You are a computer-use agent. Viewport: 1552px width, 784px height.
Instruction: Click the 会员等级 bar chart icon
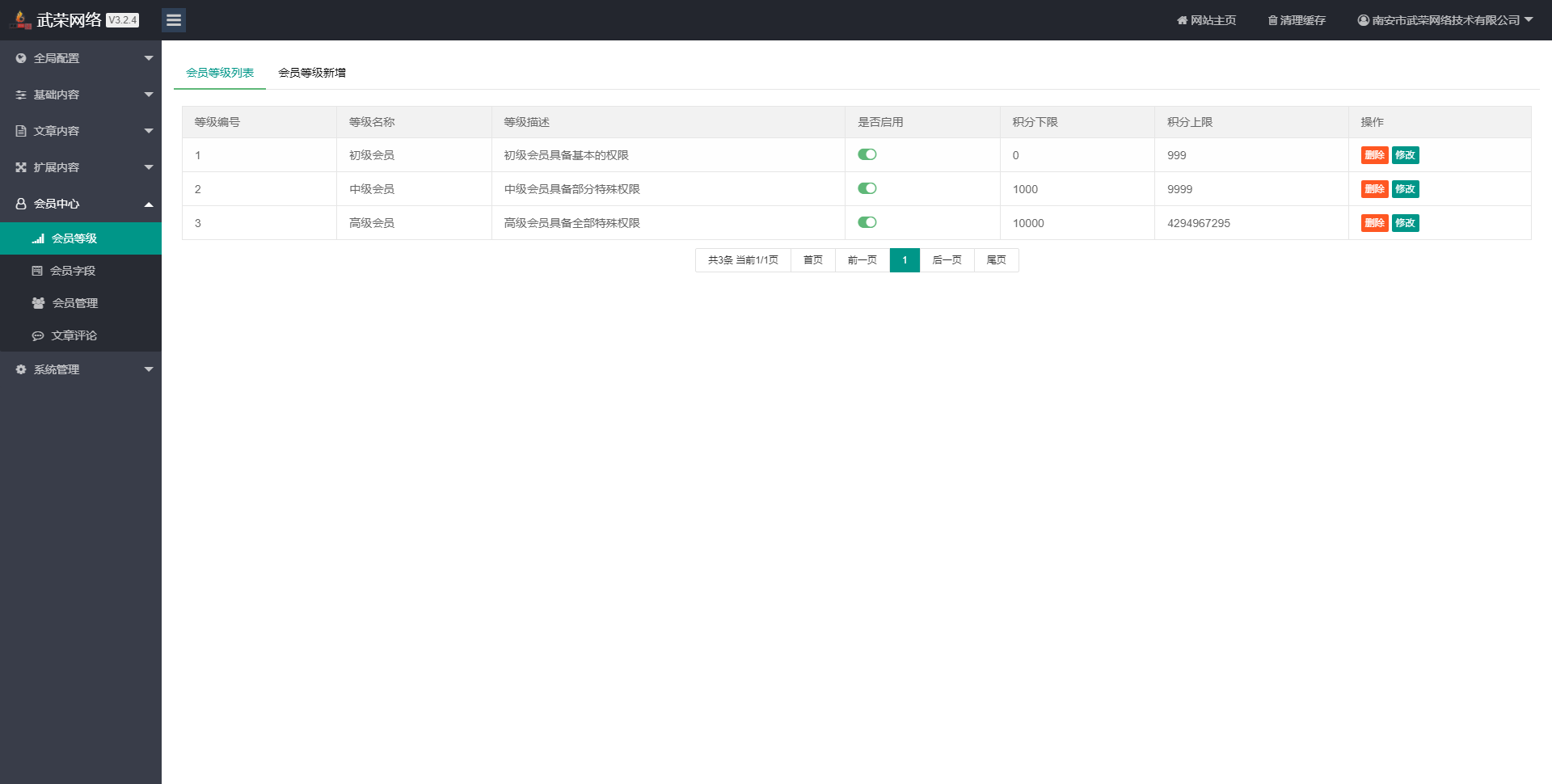pos(38,238)
